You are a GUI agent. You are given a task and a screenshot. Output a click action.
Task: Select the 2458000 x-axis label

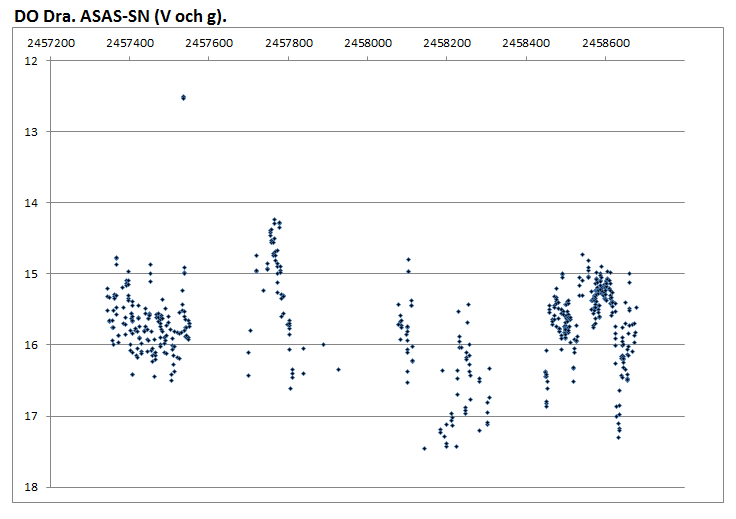click(x=368, y=44)
